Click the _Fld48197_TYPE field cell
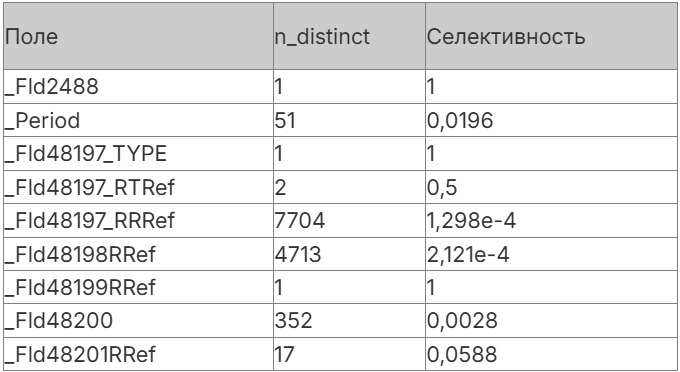 [138, 153]
